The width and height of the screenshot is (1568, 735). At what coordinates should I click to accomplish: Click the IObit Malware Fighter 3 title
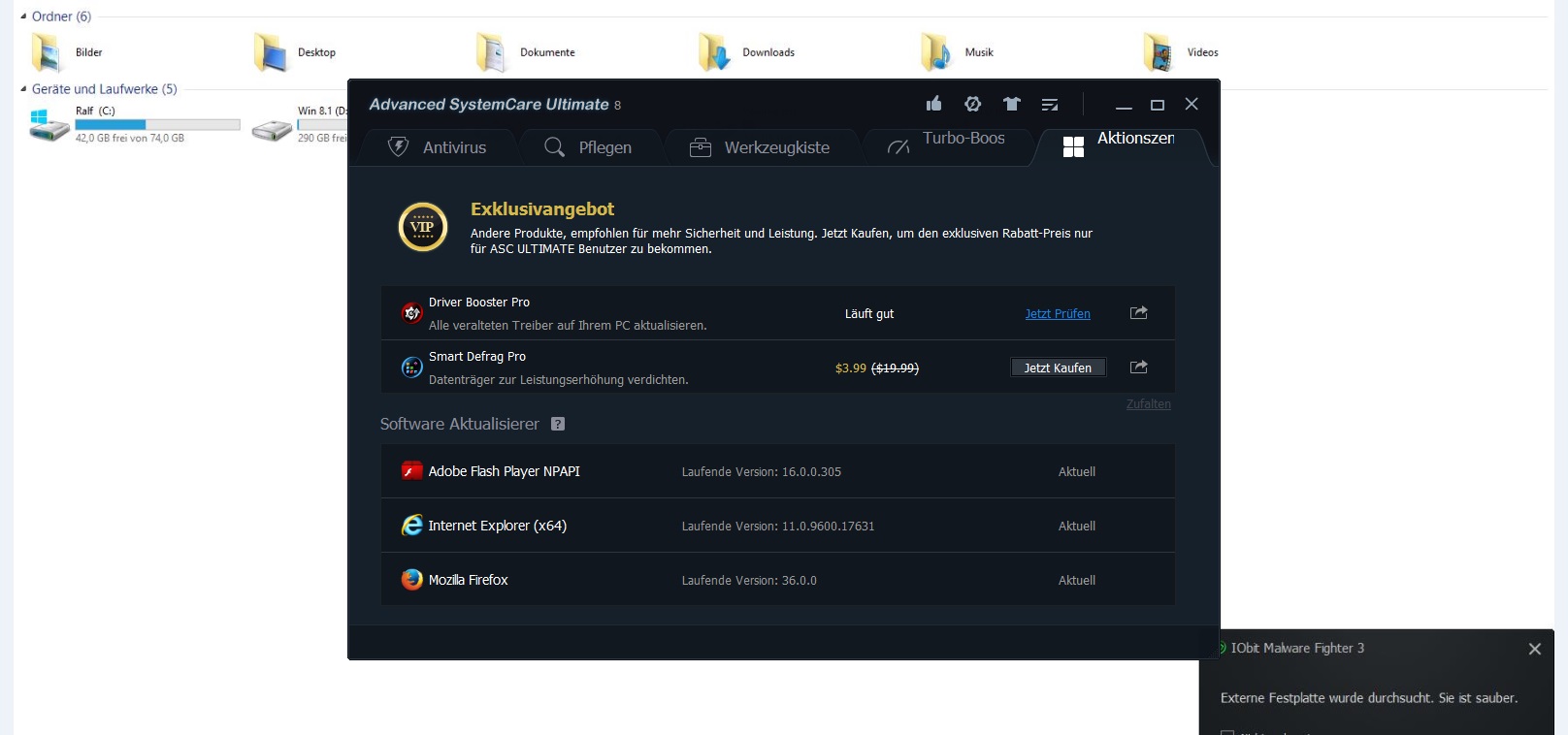1297,648
